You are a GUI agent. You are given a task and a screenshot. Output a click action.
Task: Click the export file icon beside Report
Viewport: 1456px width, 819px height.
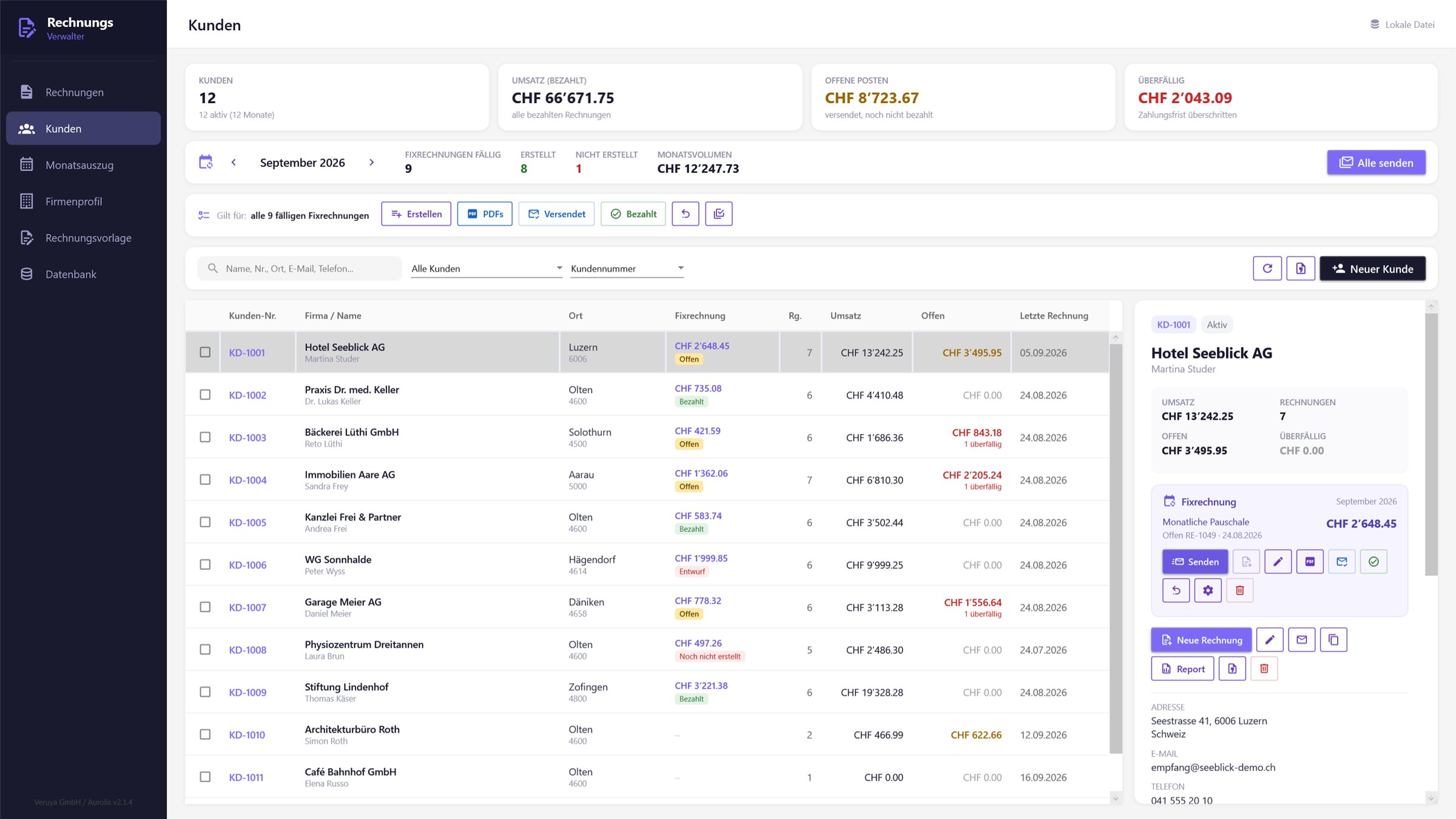[x=1232, y=669]
